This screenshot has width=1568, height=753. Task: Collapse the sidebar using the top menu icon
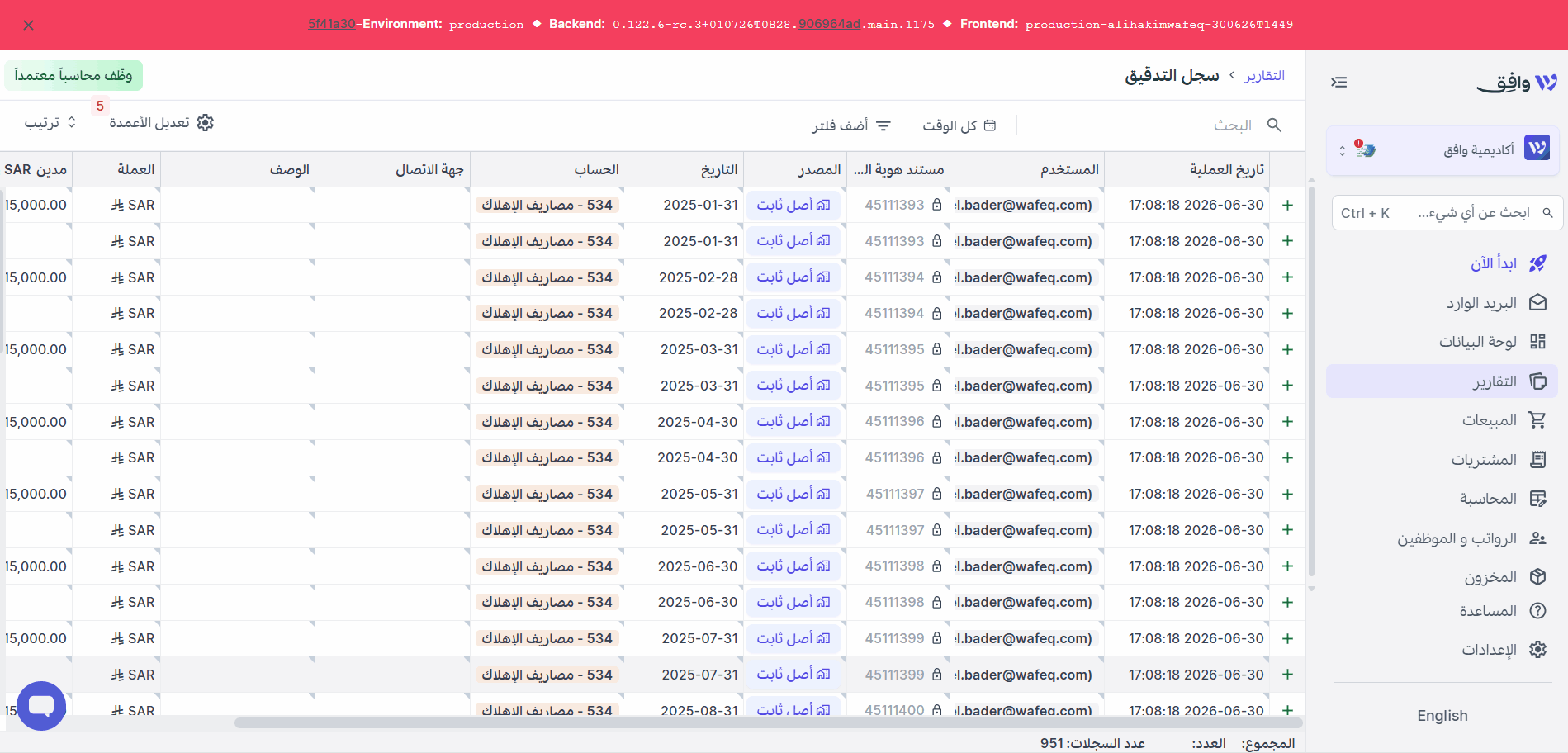tap(1339, 83)
